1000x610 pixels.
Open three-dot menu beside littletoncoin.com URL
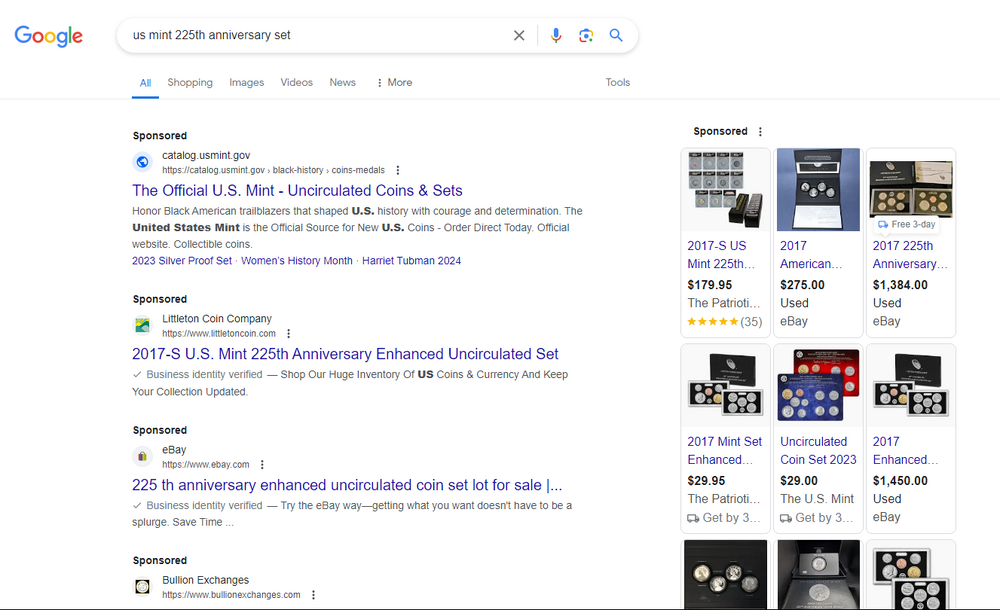coord(288,334)
